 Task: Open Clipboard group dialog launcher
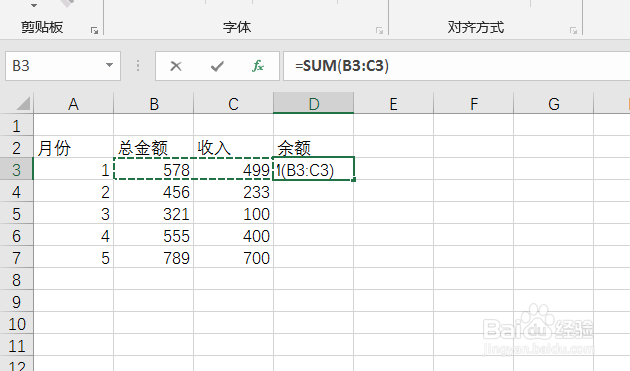coord(94,31)
